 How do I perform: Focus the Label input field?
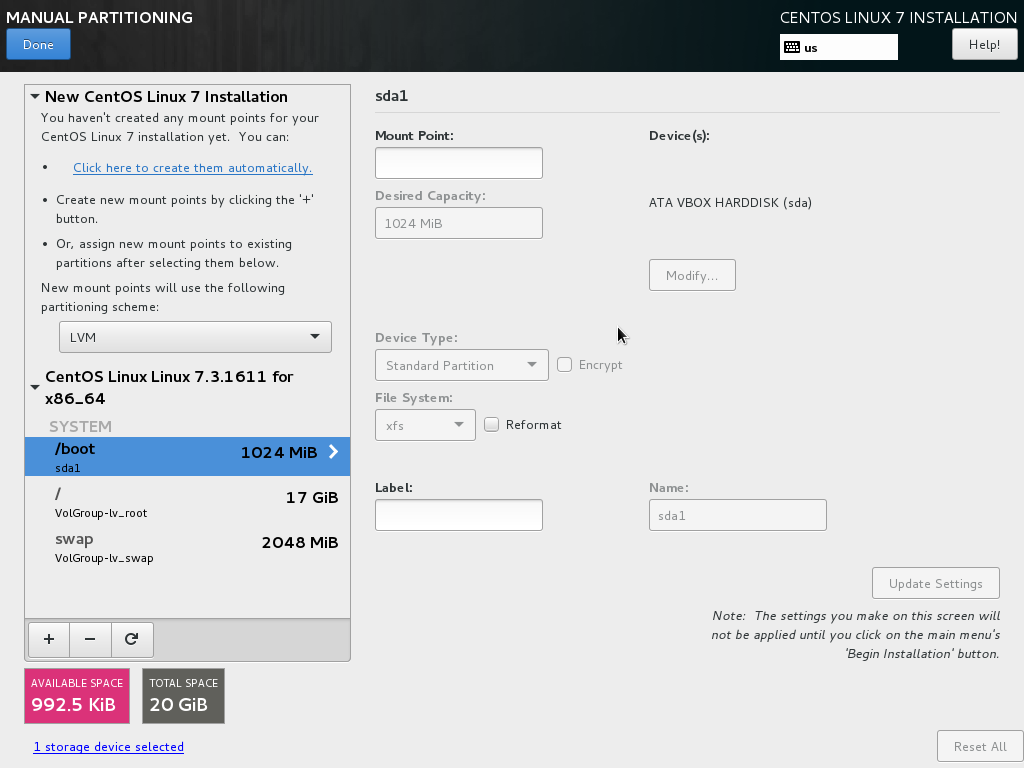458,515
